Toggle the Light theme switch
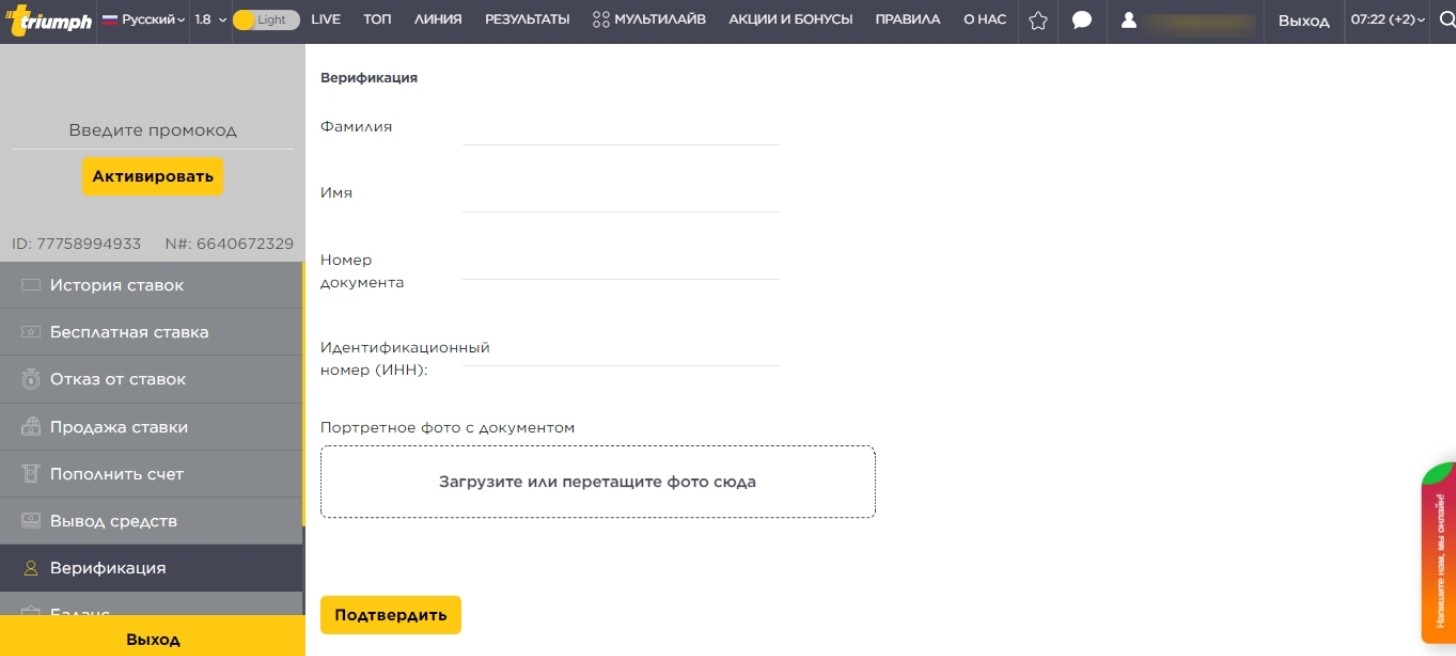 [266, 20]
